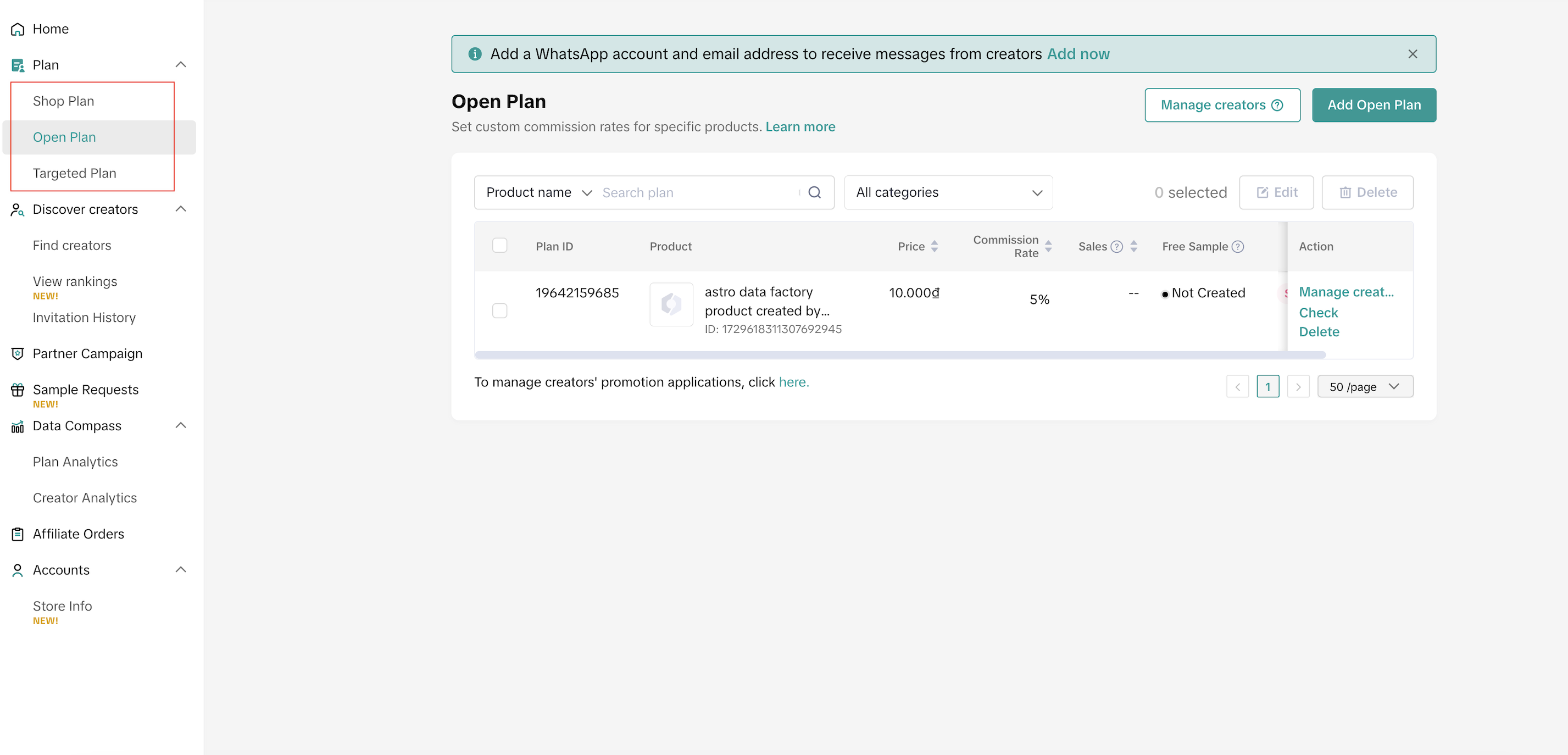This screenshot has height=755, width=1568.
Task: Click the Free Sample help icon
Action: [1237, 247]
